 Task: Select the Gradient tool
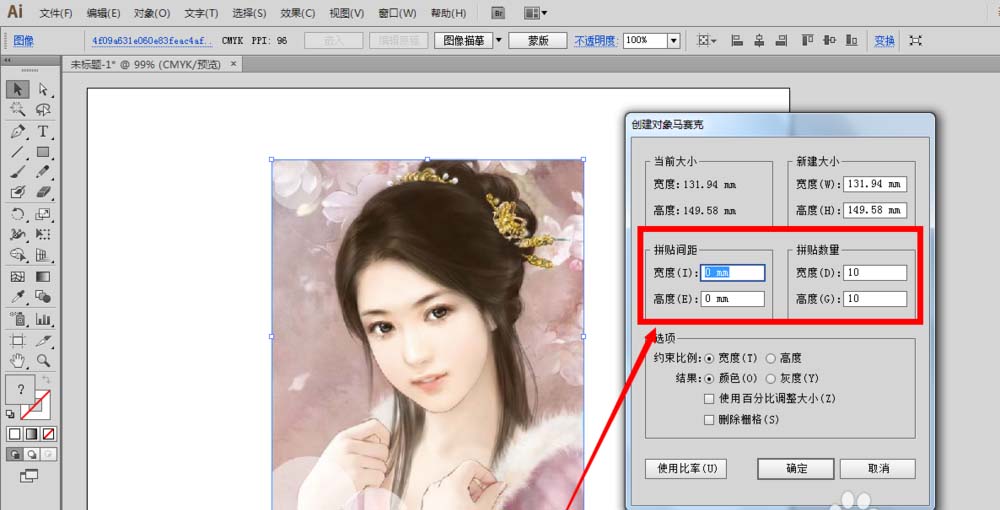tap(43, 277)
